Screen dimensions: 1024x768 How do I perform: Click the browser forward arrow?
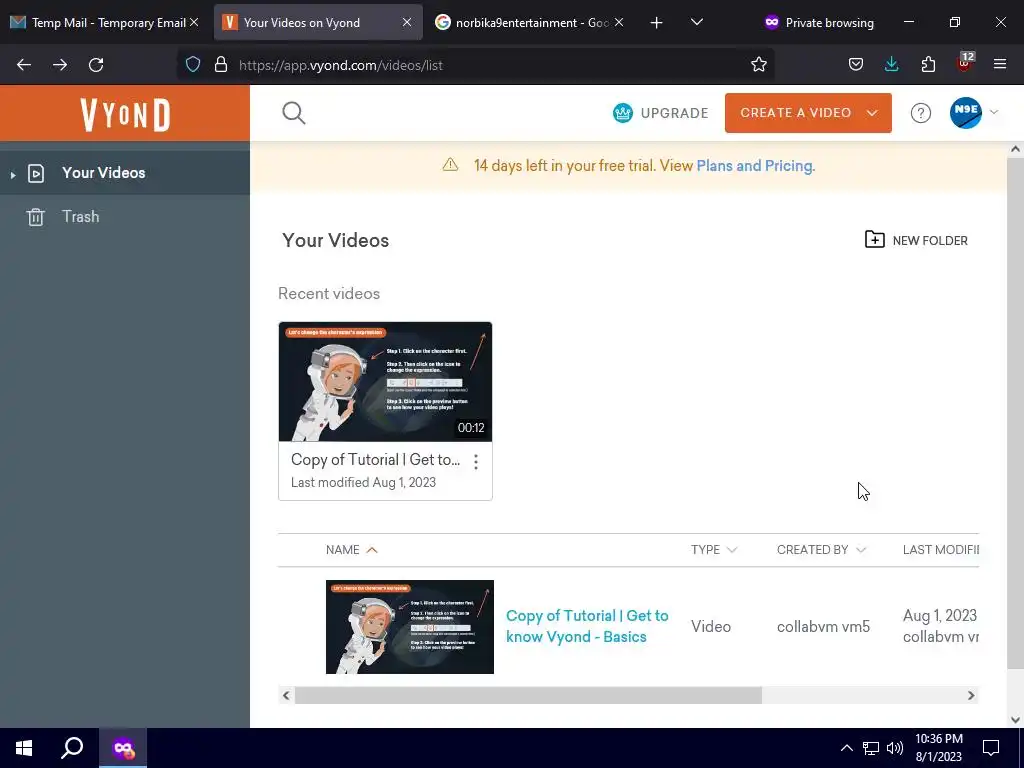click(60, 65)
